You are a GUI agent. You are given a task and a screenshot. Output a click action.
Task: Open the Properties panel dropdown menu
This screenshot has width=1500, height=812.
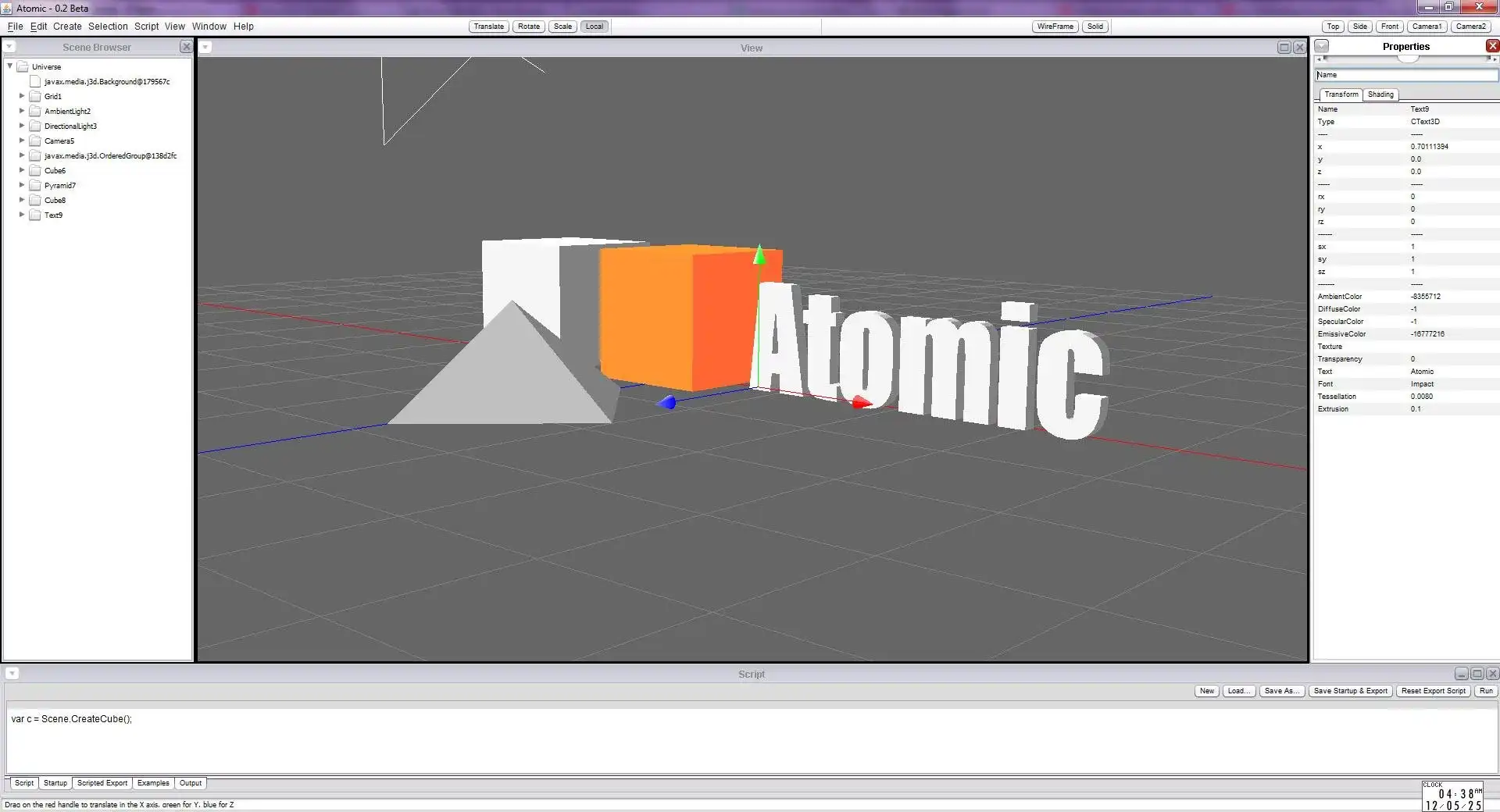1322,46
